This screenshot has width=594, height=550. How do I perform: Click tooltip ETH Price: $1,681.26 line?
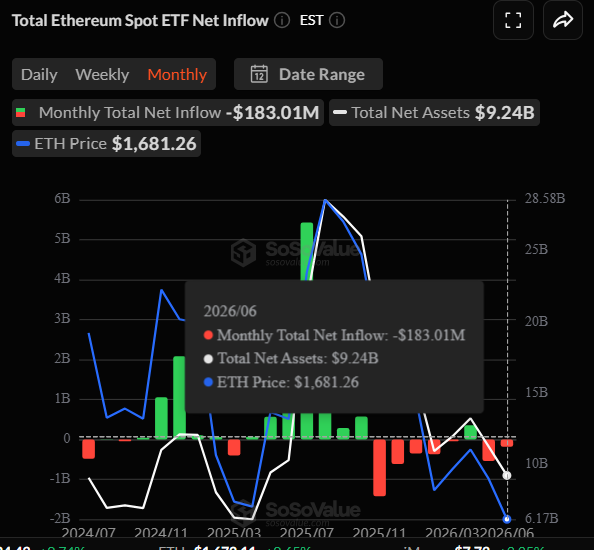point(281,382)
